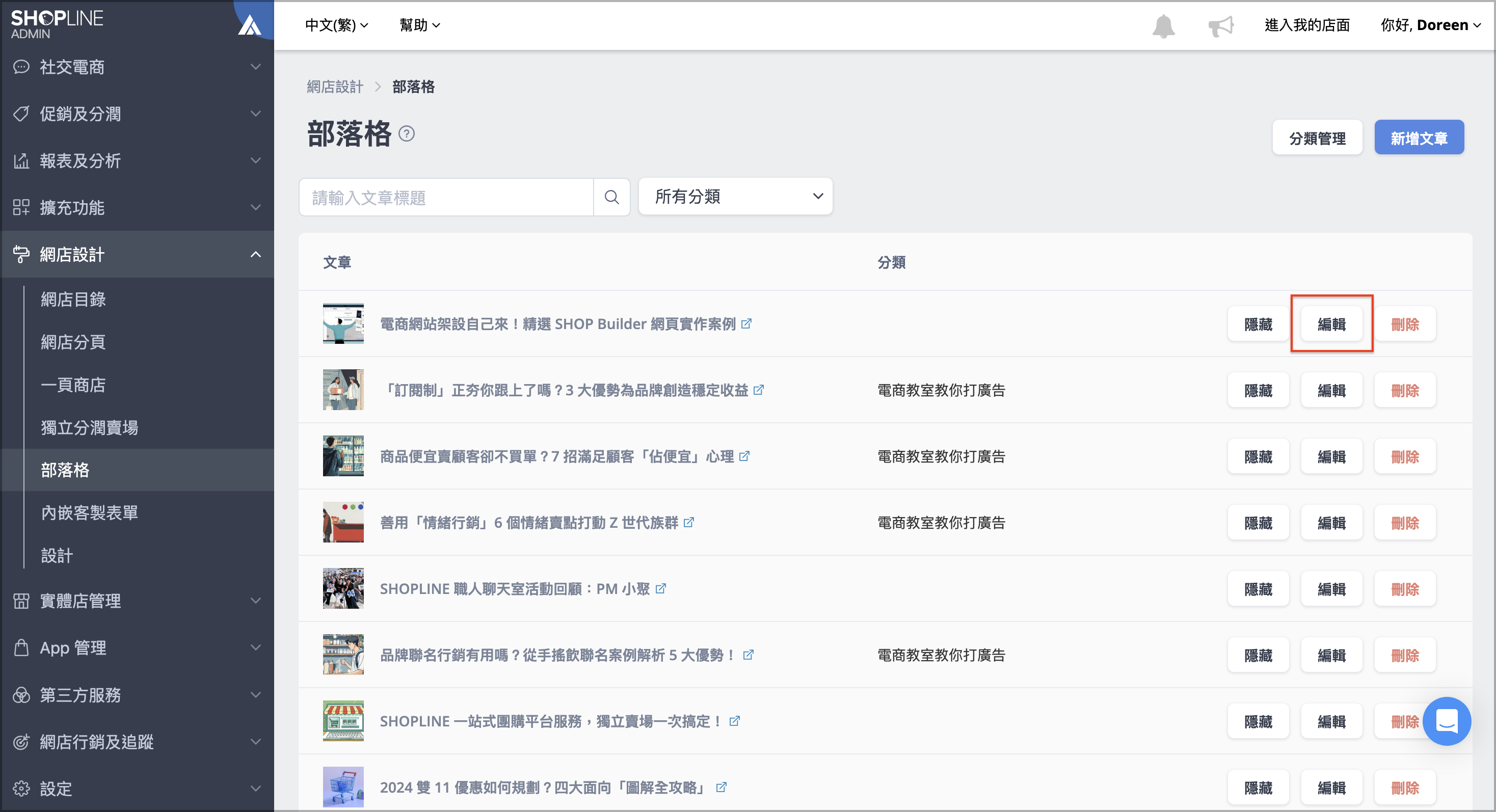This screenshot has width=1496, height=812.
Task: Open external link icon for 情緒行銷 article
Action: point(689,522)
